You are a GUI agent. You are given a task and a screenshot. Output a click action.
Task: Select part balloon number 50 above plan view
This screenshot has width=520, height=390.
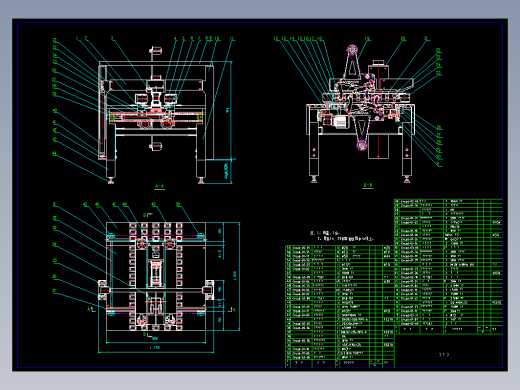coord(178,204)
